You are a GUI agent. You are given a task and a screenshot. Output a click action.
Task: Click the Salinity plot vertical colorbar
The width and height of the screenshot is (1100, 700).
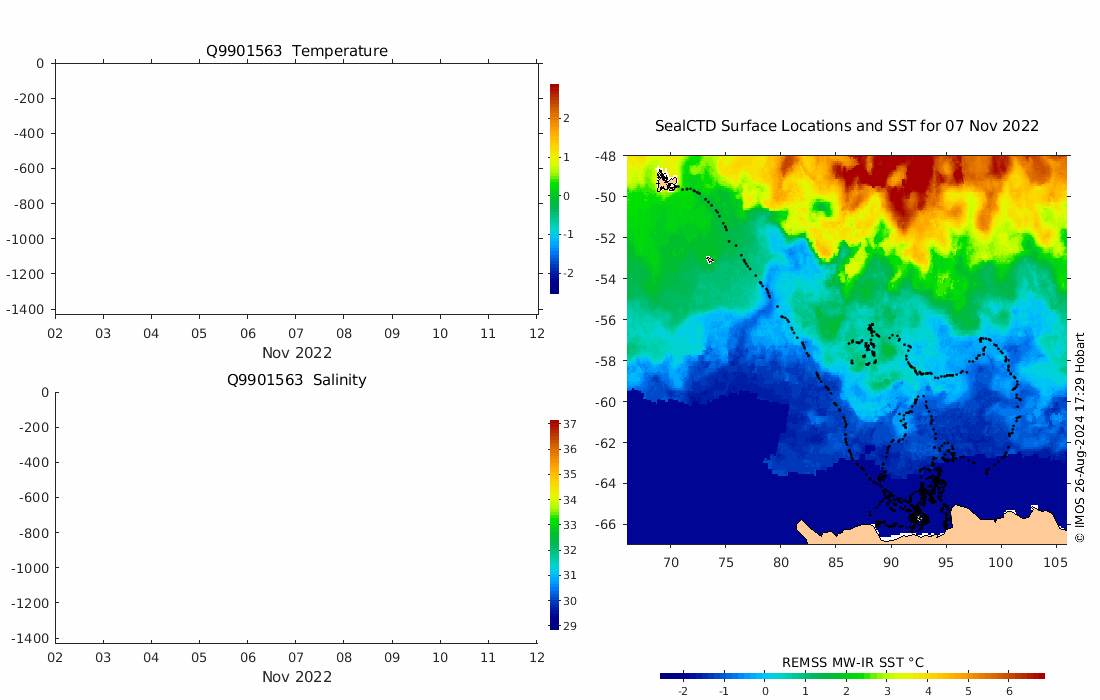coord(554,525)
